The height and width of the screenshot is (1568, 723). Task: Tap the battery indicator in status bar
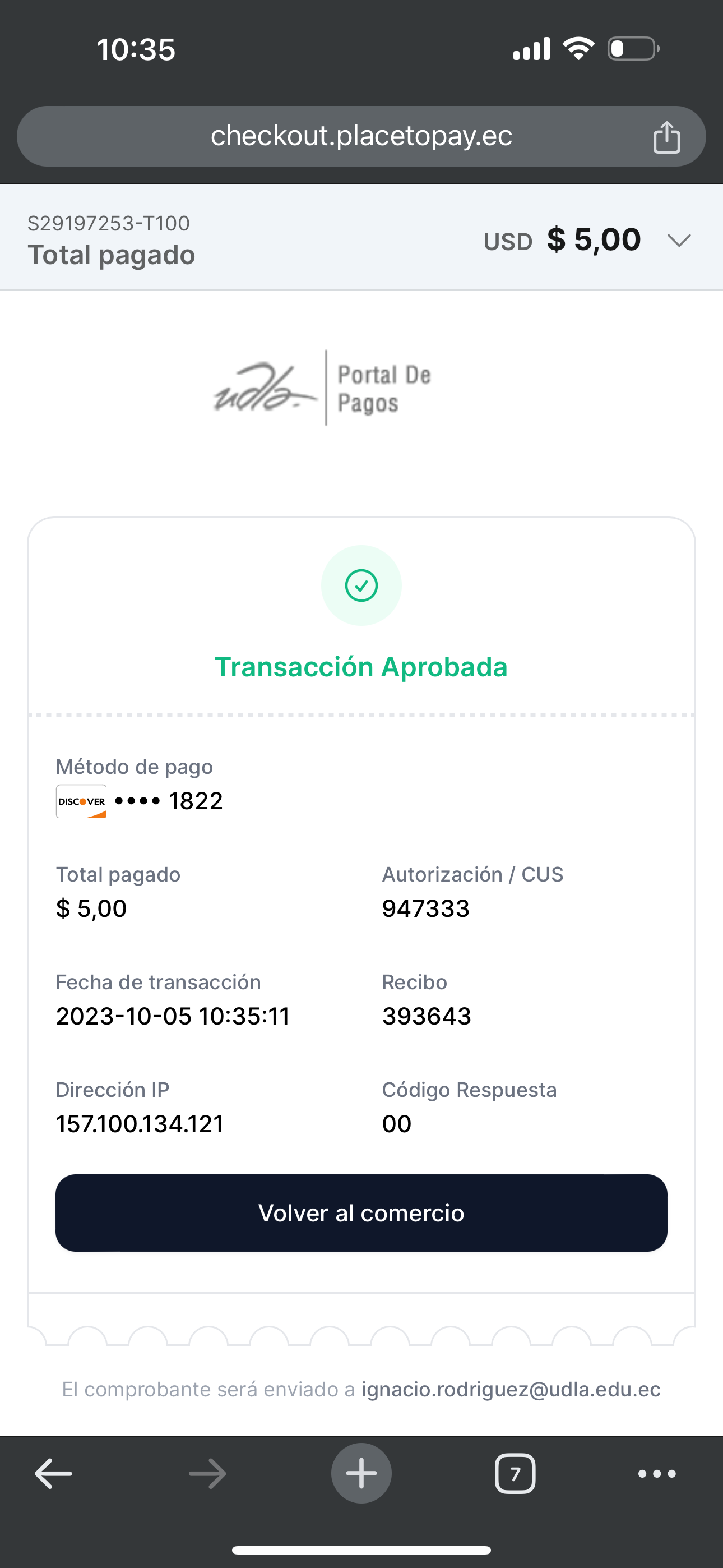633,49
